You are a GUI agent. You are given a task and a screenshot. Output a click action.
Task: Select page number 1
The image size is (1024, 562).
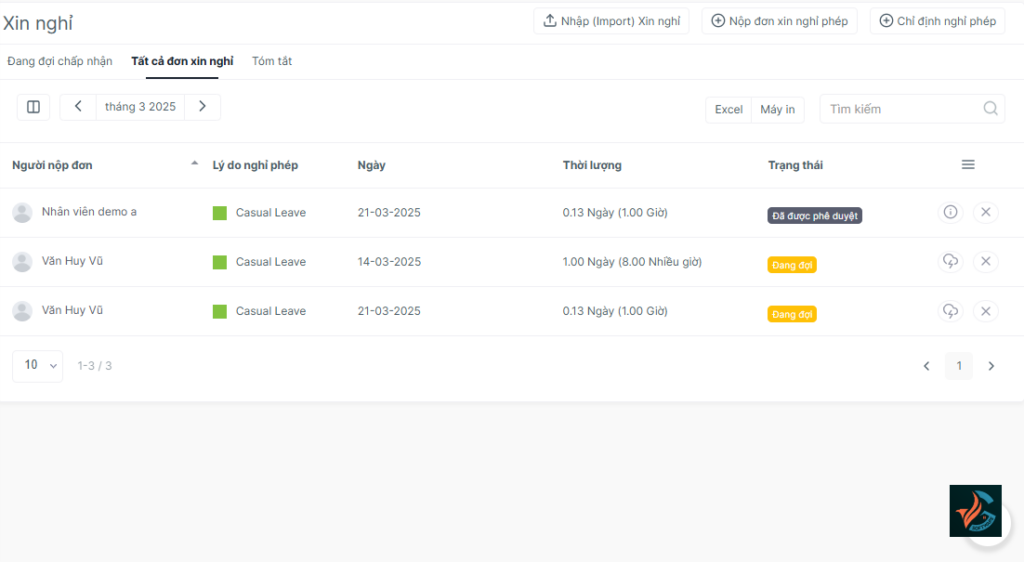959,366
